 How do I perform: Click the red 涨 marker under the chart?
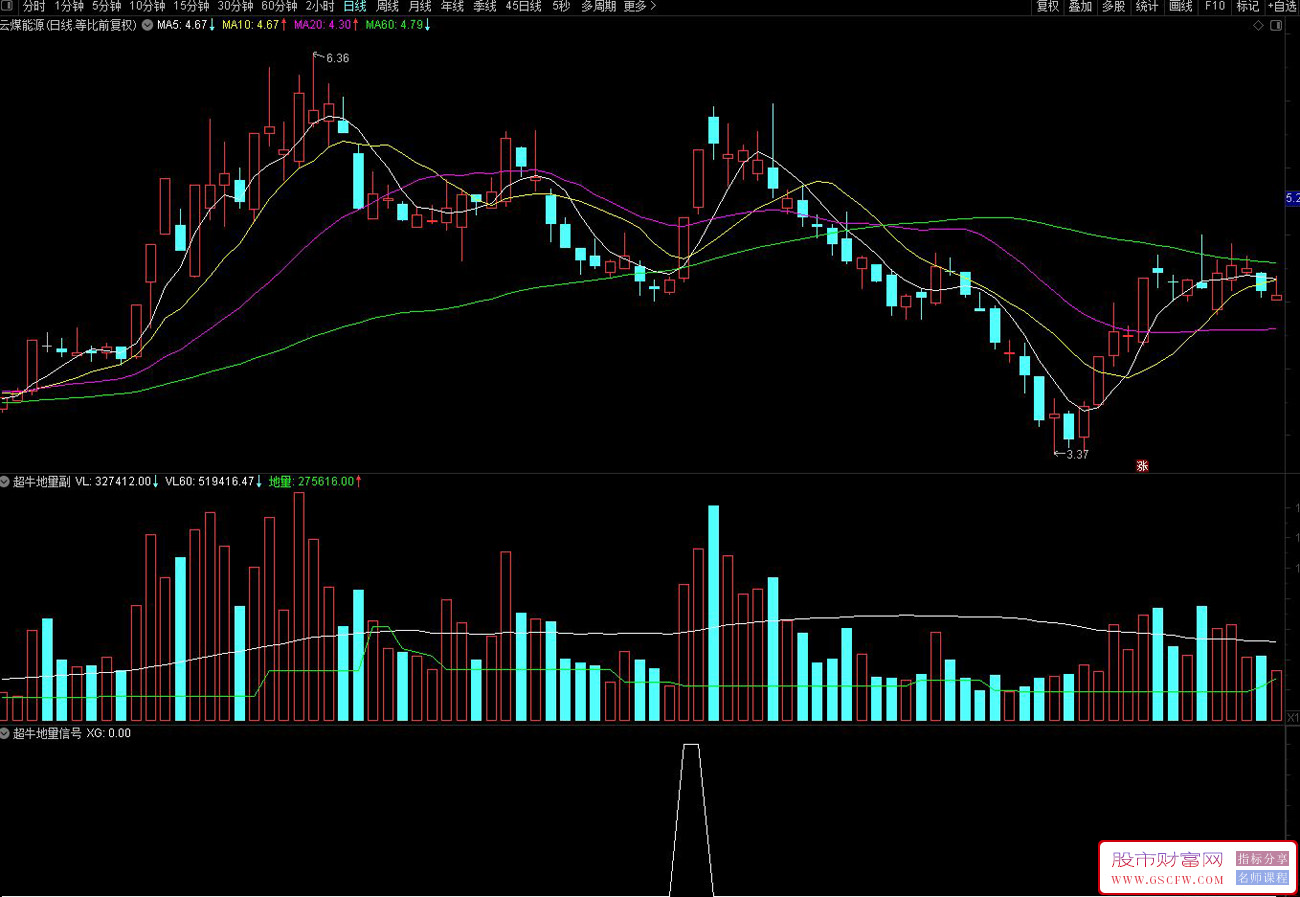(x=1141, y=465)
